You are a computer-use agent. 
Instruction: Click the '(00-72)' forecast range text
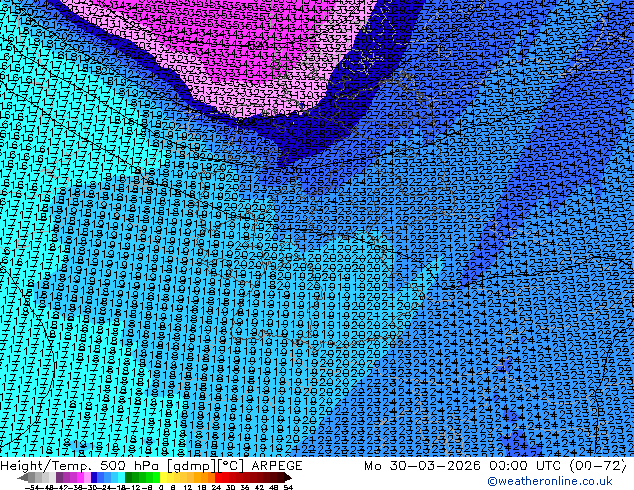click(598, 466)
